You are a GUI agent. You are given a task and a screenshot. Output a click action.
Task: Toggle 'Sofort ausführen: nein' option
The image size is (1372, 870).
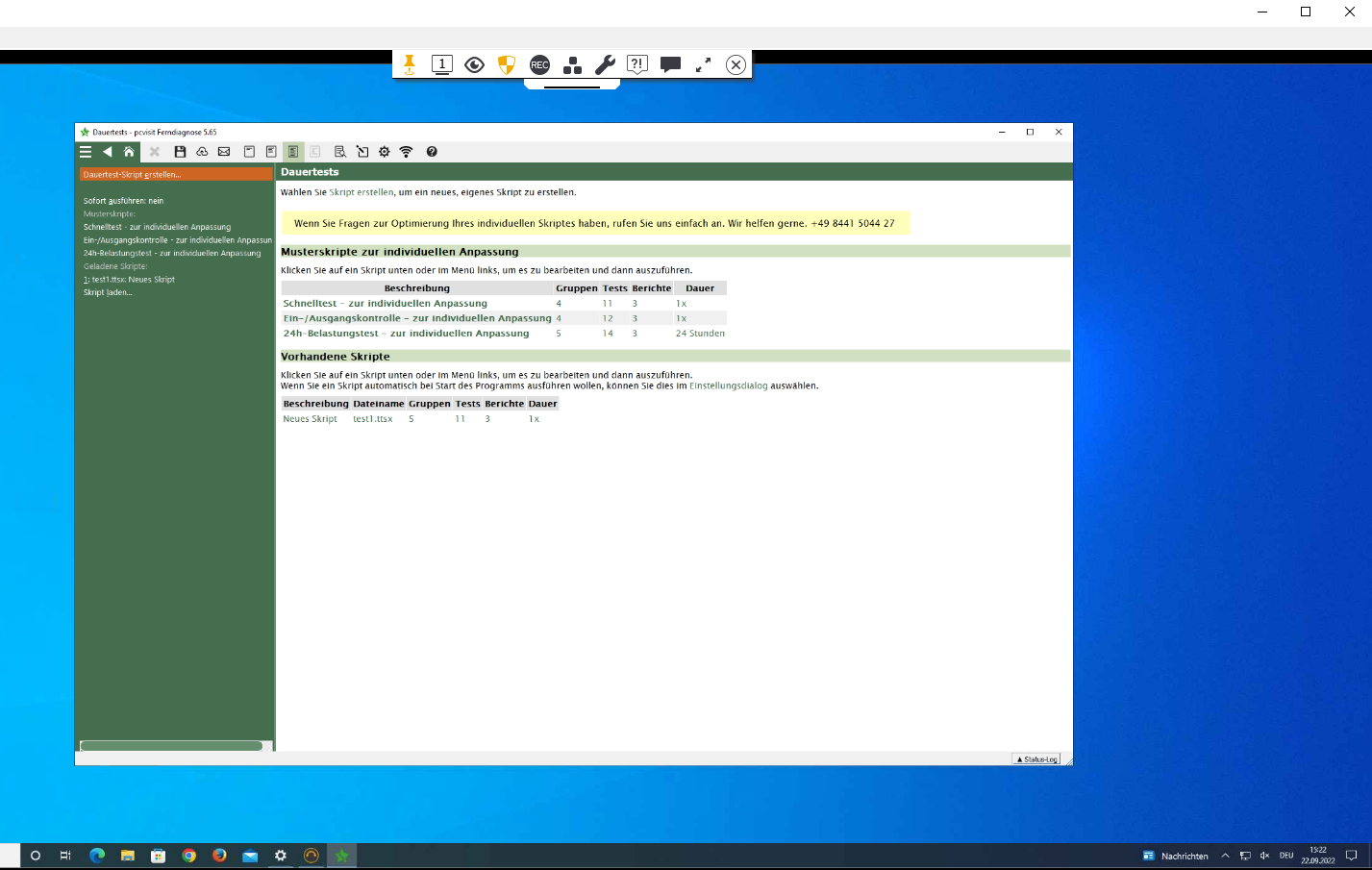(x=123, y=201)
